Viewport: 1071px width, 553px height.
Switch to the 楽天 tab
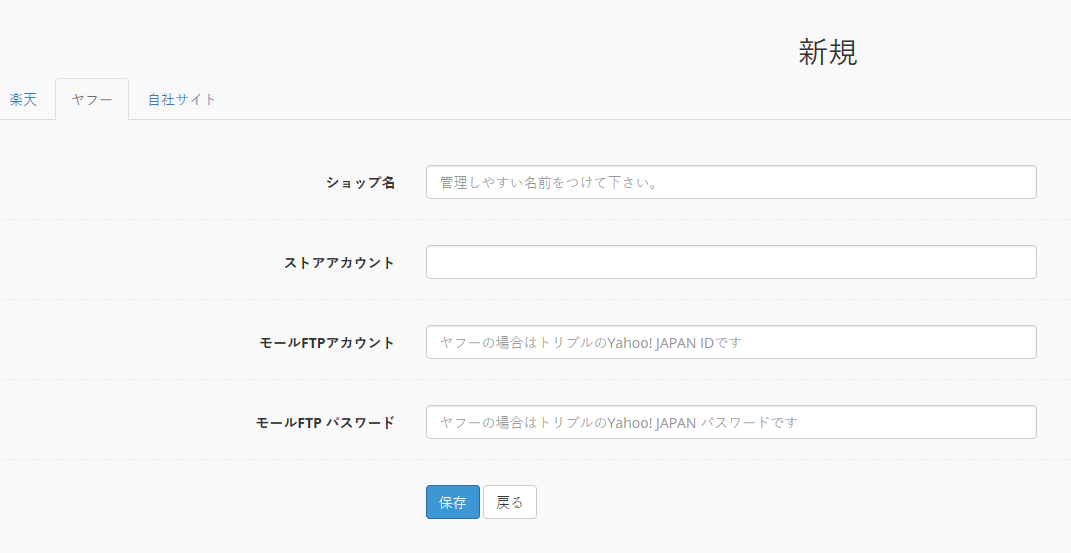coord(23,100)
